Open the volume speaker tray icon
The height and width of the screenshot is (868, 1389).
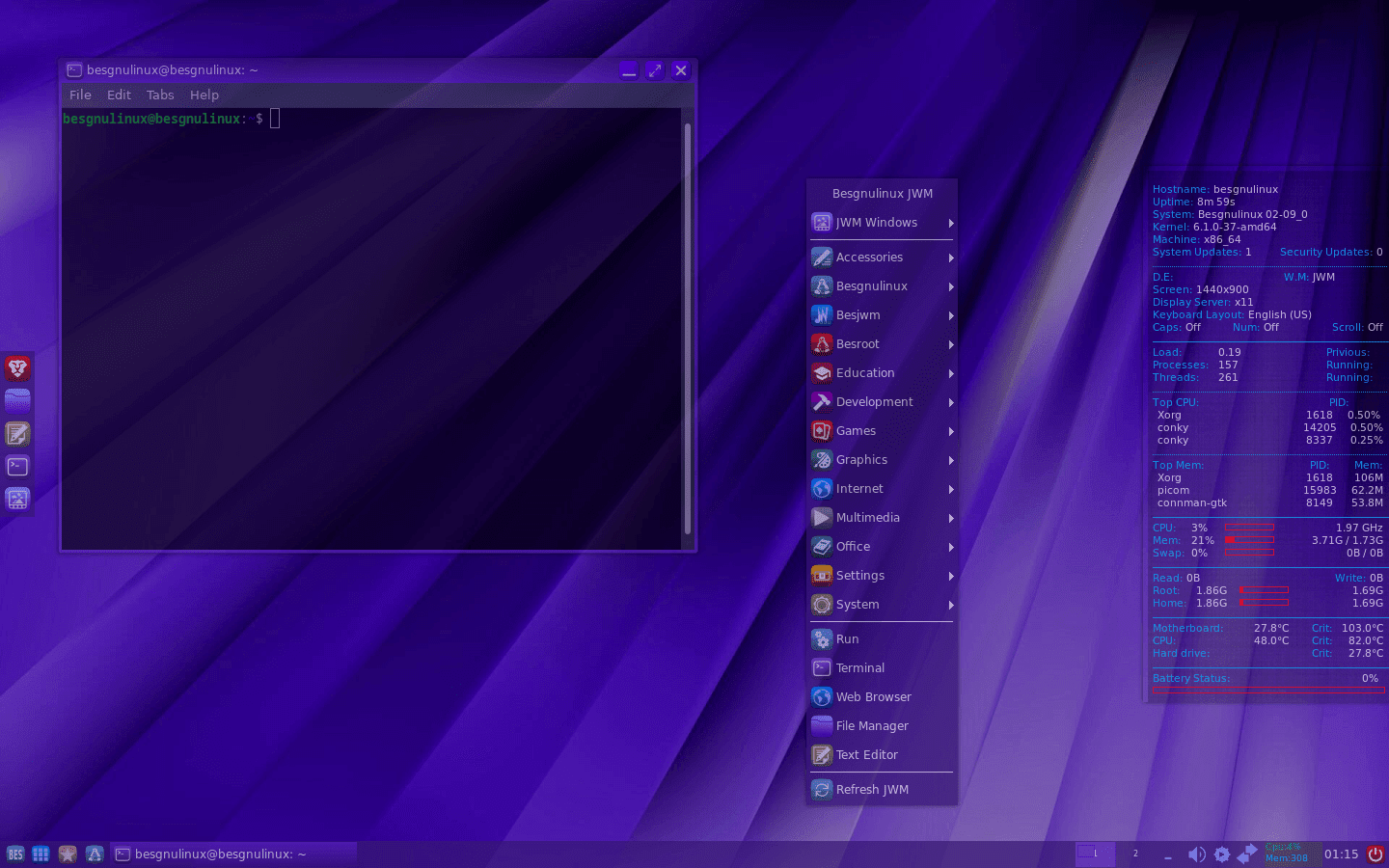1196,854
